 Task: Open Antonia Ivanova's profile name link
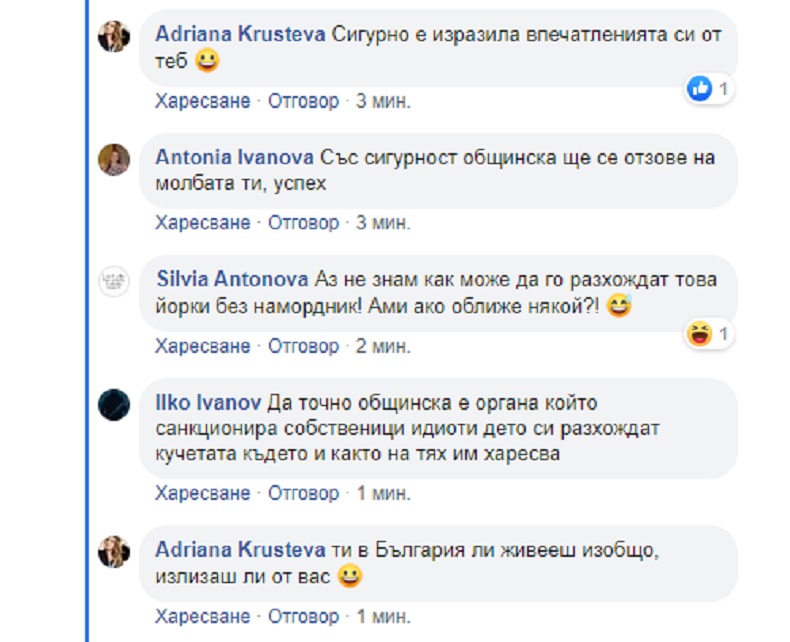click(236, 157)
